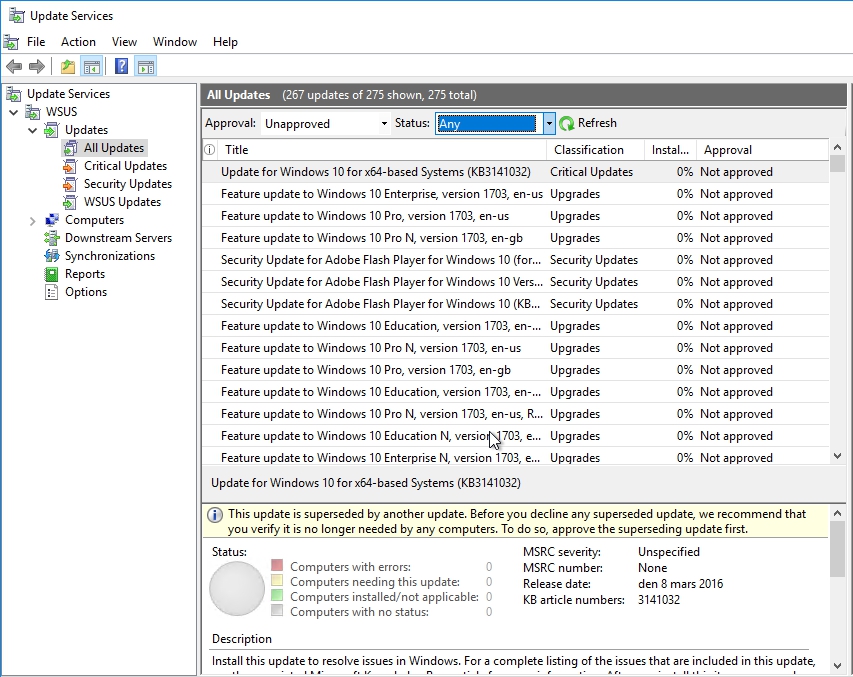Click the Refresh button
The height and width of the screenshot is (677, 853).
coord(588,123)
